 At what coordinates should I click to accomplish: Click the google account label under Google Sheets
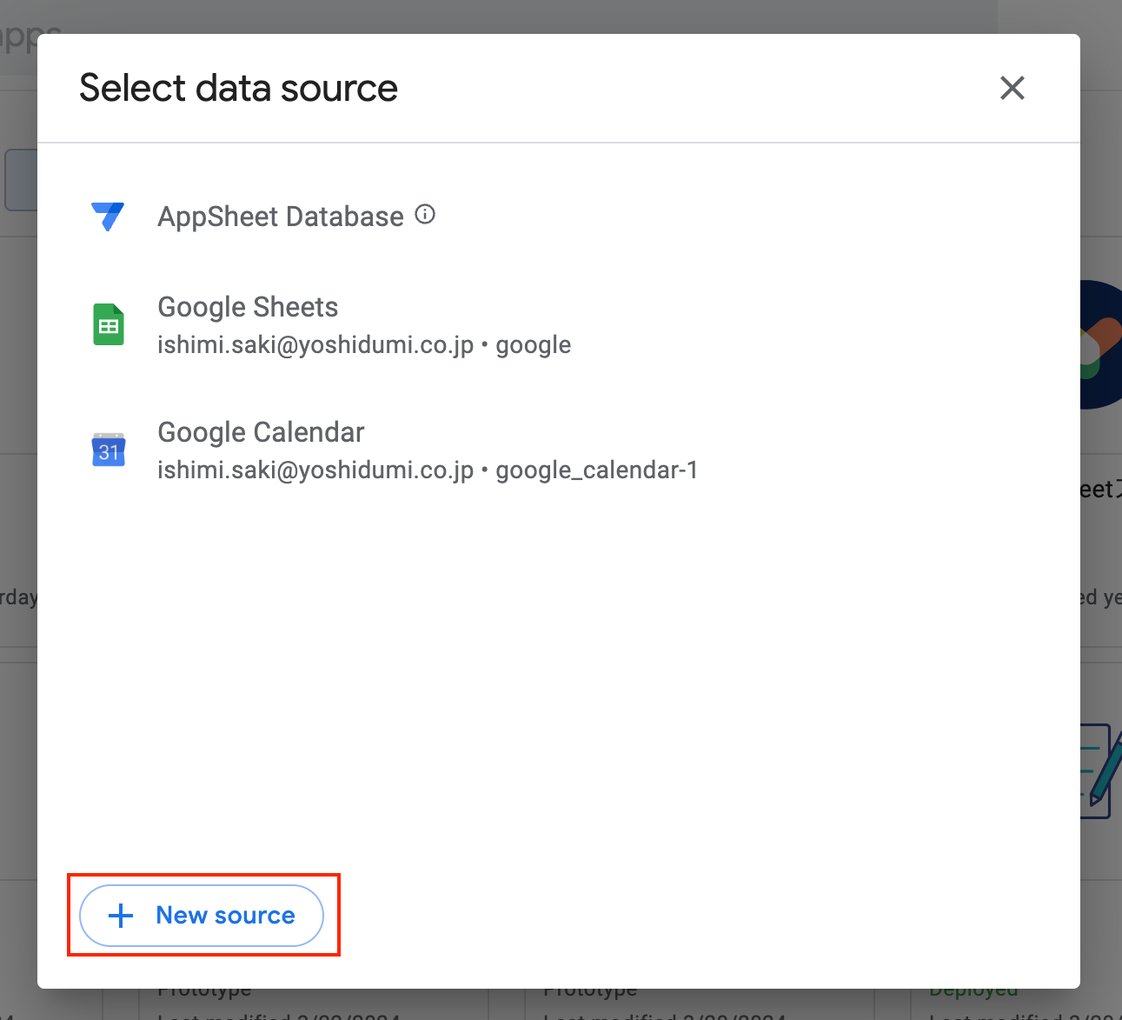point(533,344)
